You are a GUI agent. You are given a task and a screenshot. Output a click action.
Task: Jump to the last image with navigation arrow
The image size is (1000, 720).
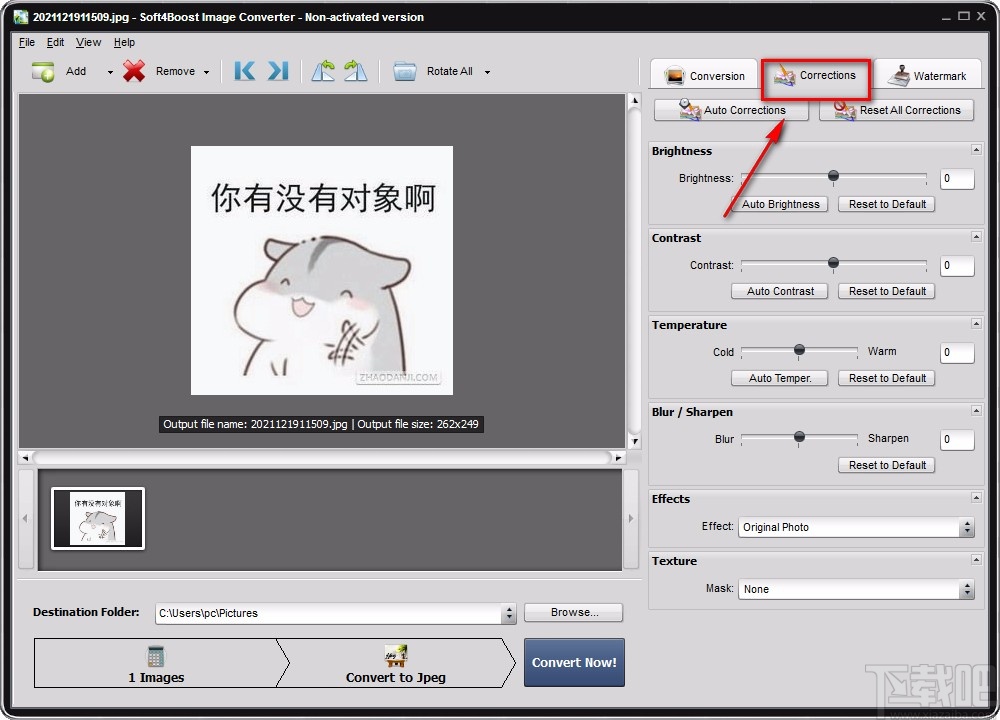pyautogui.click(x=277, y=71)
